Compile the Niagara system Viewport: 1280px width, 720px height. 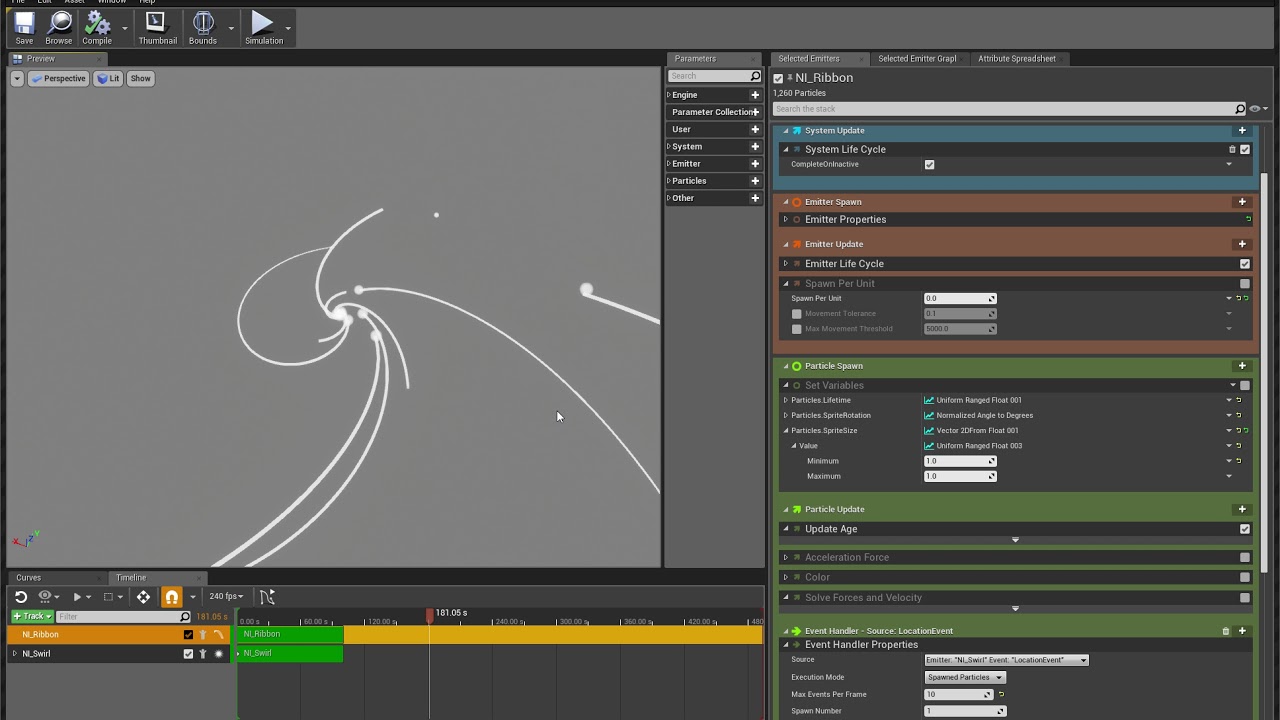tap(97, 27)
